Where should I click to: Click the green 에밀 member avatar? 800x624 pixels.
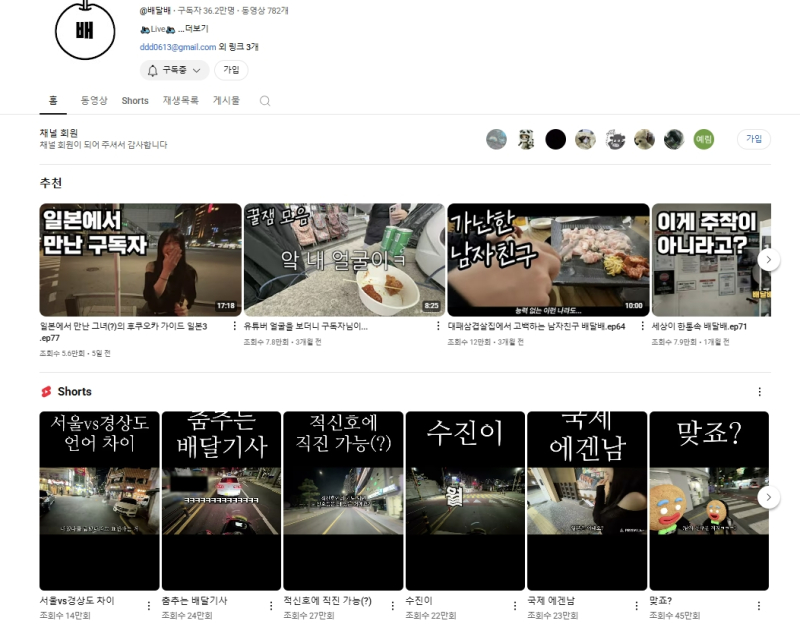tap(704, 139)
